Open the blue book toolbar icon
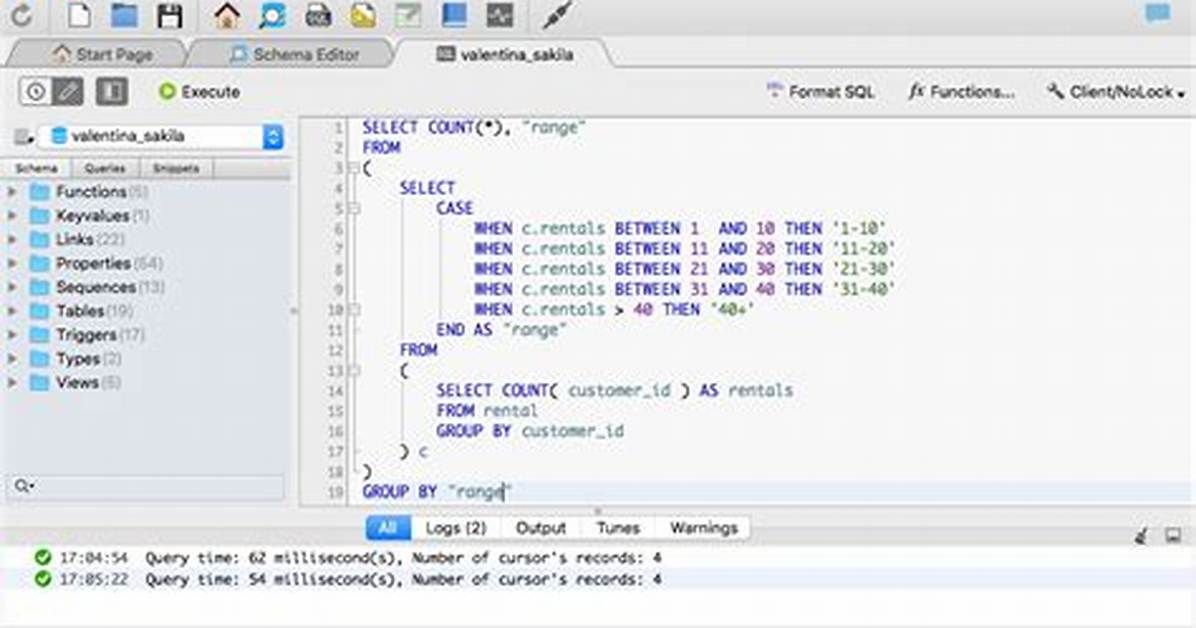Screen dimensions: 1196x628 point(455,14)
